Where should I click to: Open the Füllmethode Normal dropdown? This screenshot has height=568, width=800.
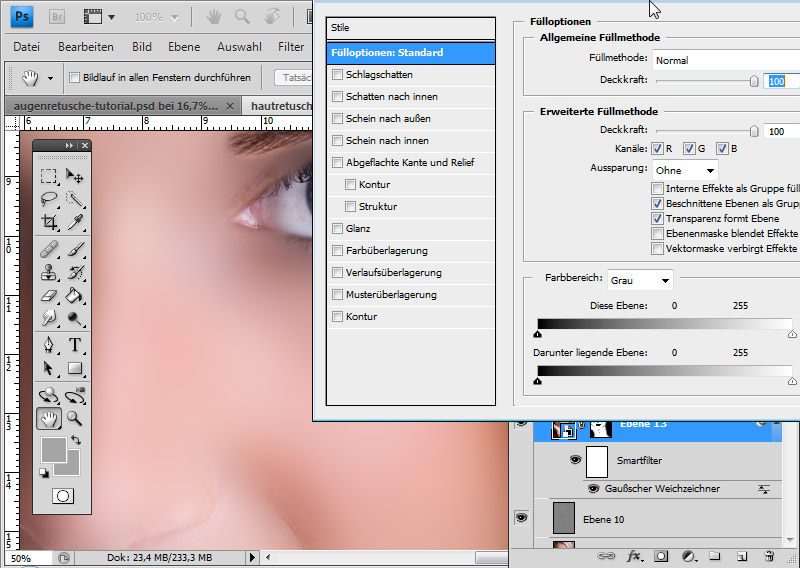[725, 60]
